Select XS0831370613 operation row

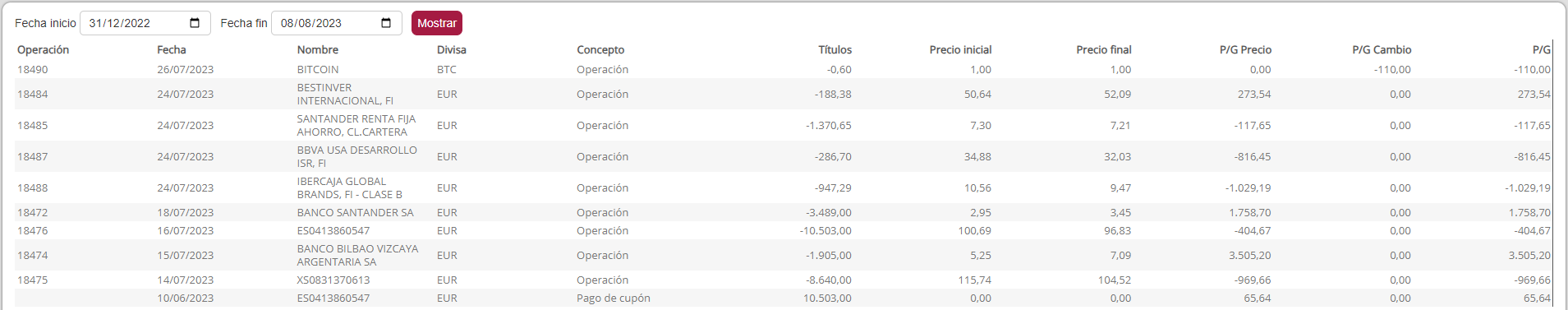tap(784, 280)
